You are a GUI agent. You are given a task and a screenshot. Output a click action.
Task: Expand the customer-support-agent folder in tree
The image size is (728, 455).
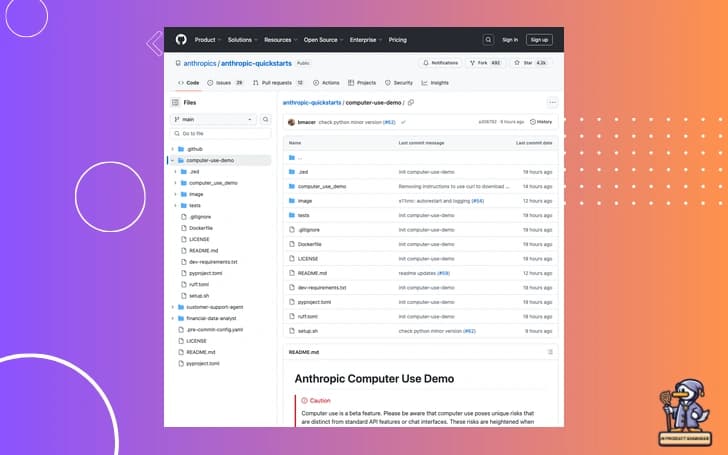(174, 306)
